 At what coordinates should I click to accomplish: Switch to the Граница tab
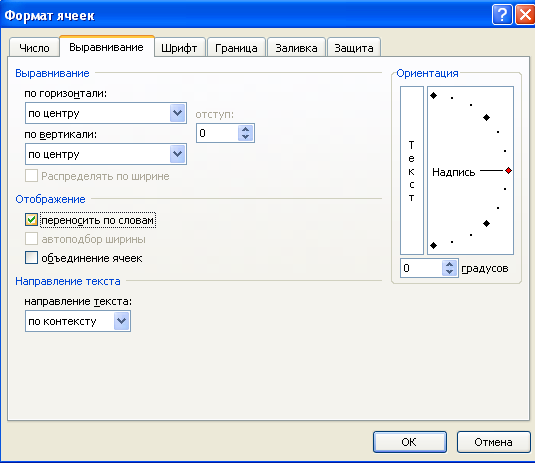(x=236, y=48)
